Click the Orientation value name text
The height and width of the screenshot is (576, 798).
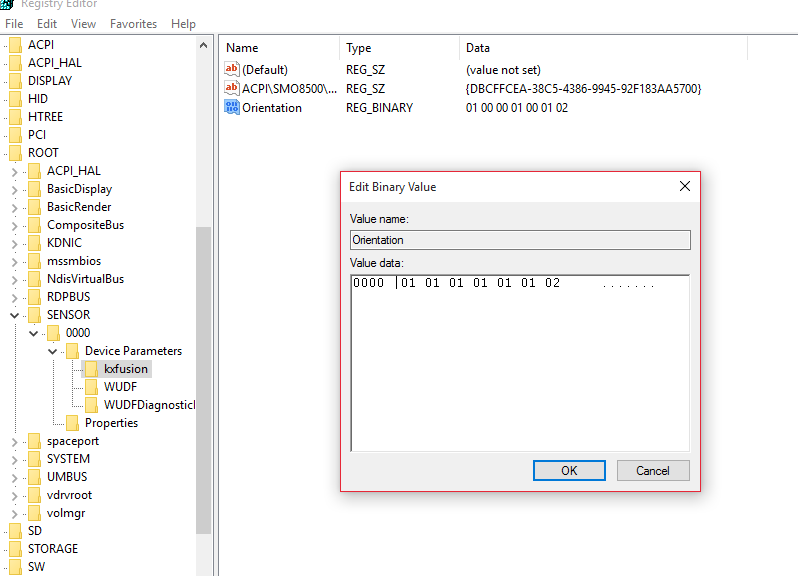(272, 108)
